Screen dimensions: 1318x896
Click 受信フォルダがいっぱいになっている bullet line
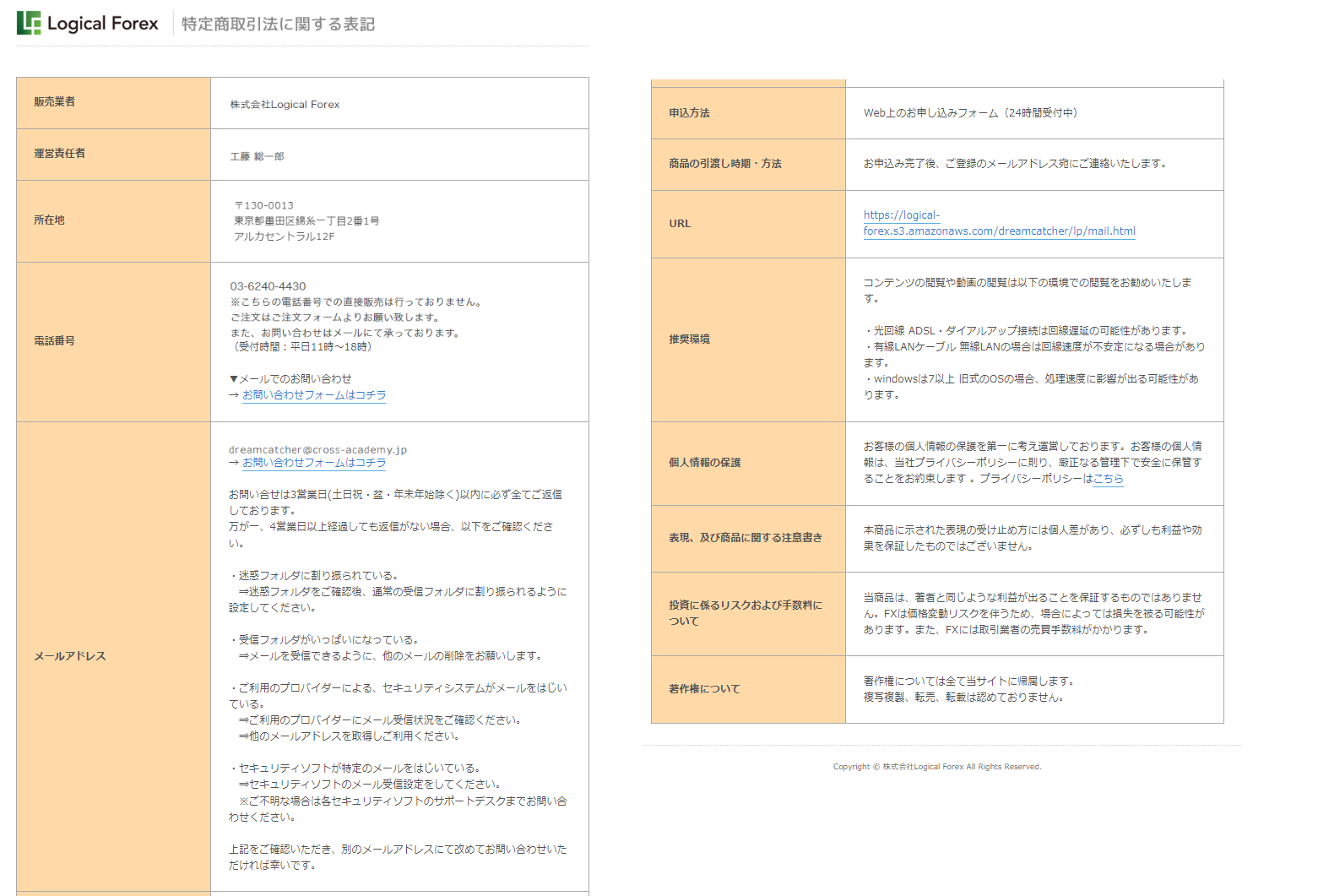click(324, 640)
